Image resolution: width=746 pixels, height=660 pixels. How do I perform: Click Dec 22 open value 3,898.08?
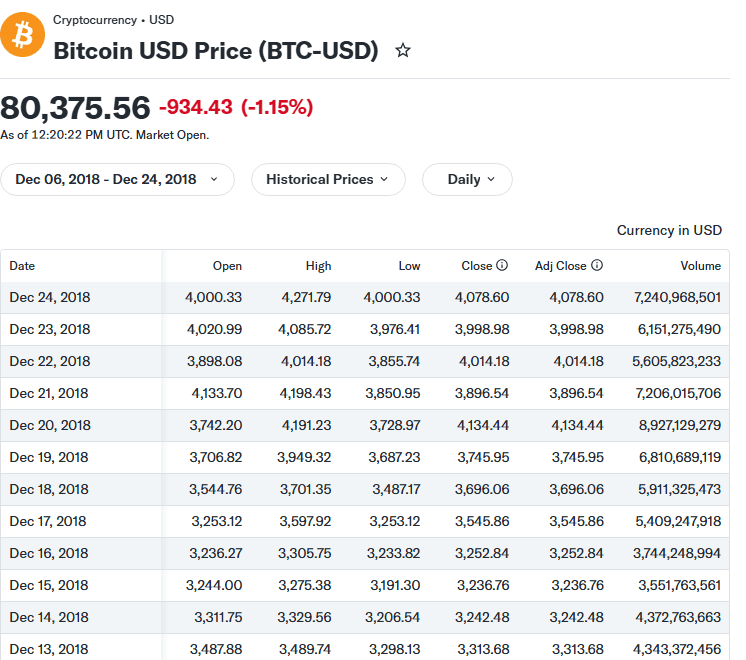215,361
